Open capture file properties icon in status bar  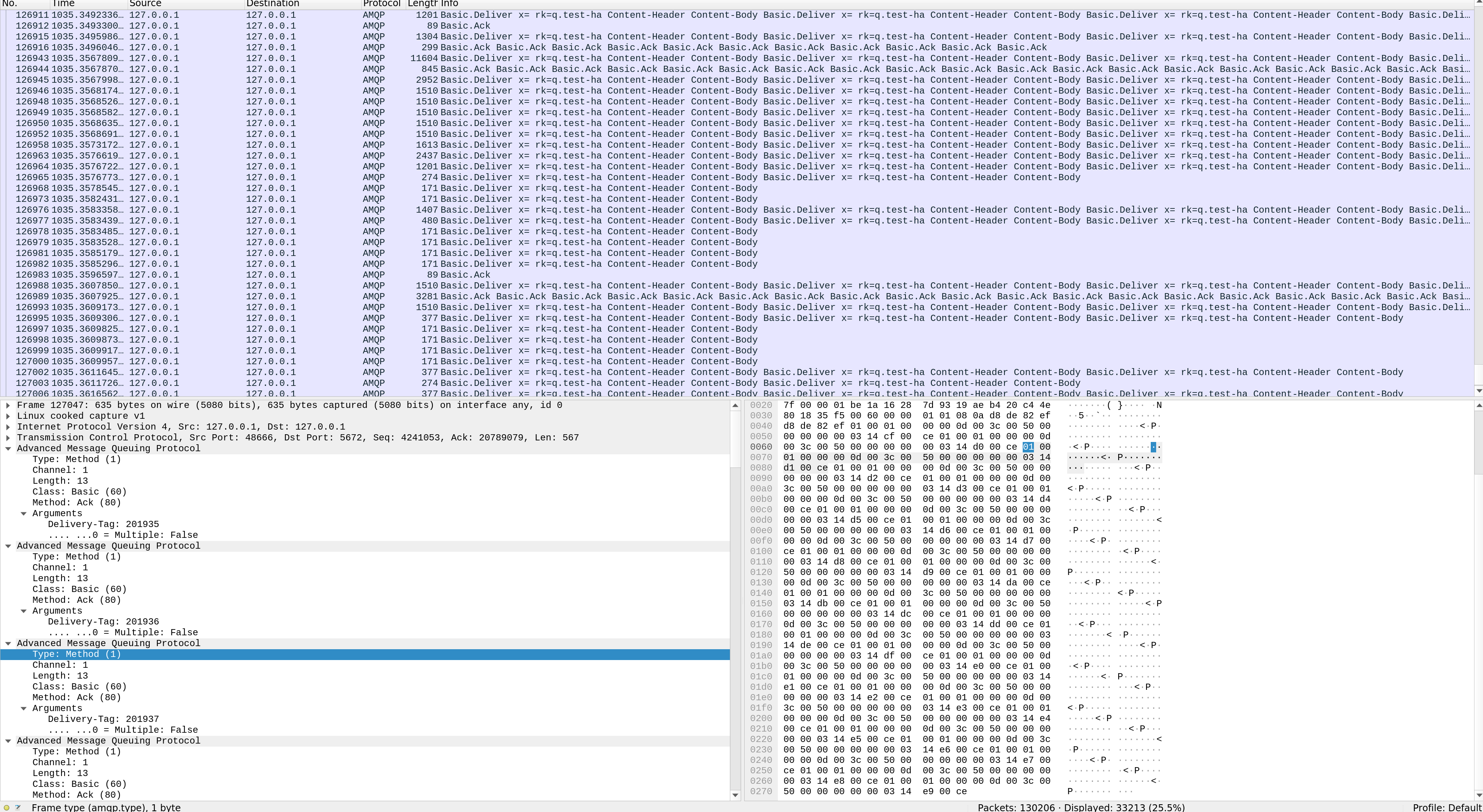18,807
